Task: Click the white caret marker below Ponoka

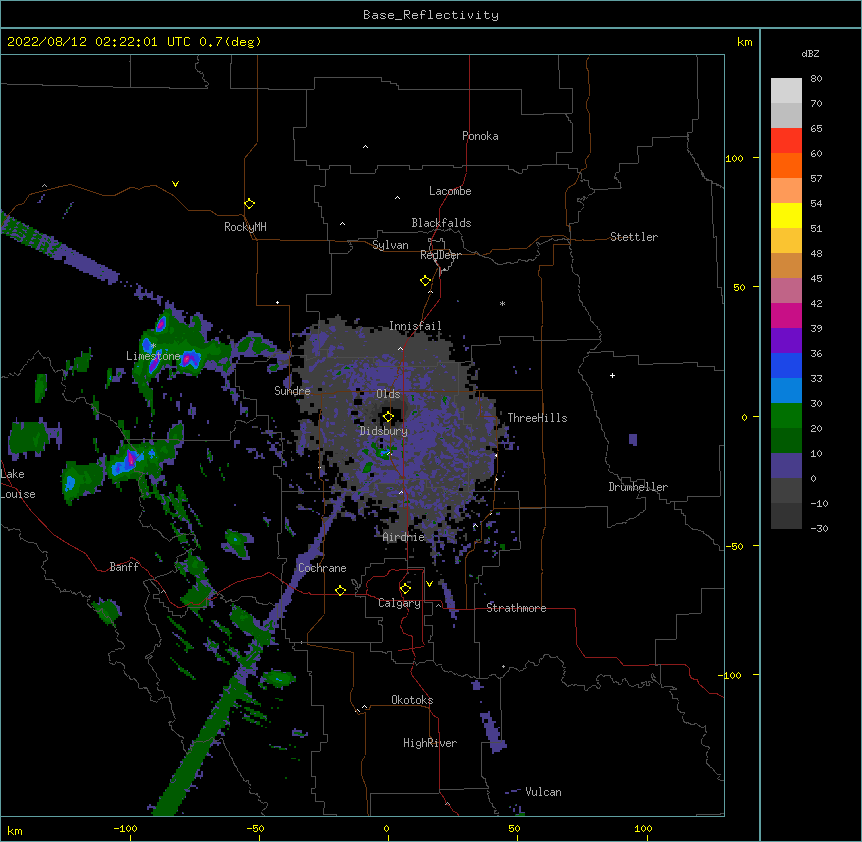Action: [x=366, y=147]
